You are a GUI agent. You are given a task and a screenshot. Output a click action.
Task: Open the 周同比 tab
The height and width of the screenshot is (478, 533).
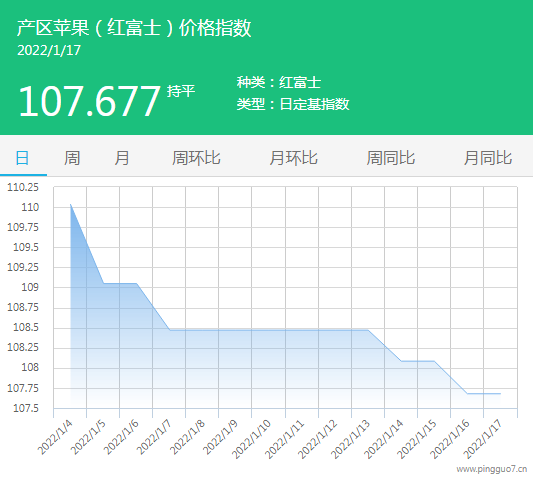(x=391, y=158)
